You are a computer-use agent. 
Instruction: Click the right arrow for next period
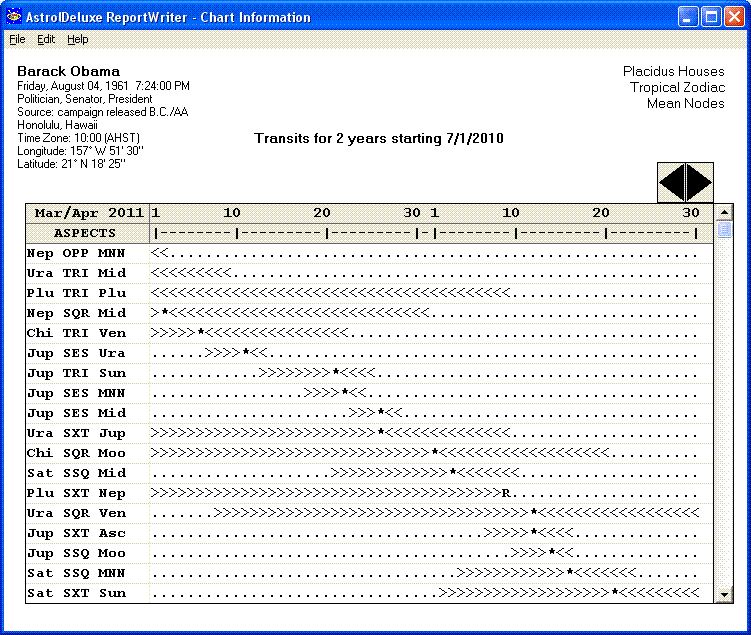699,182
